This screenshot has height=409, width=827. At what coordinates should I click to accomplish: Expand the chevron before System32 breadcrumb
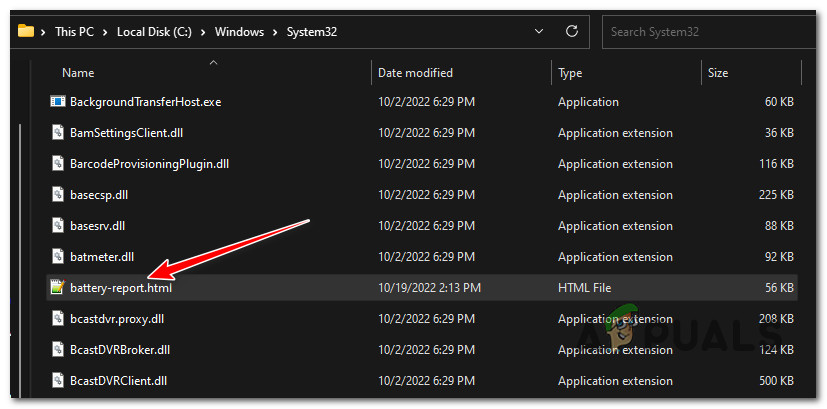pyautogui.click(x=275, y=32)
